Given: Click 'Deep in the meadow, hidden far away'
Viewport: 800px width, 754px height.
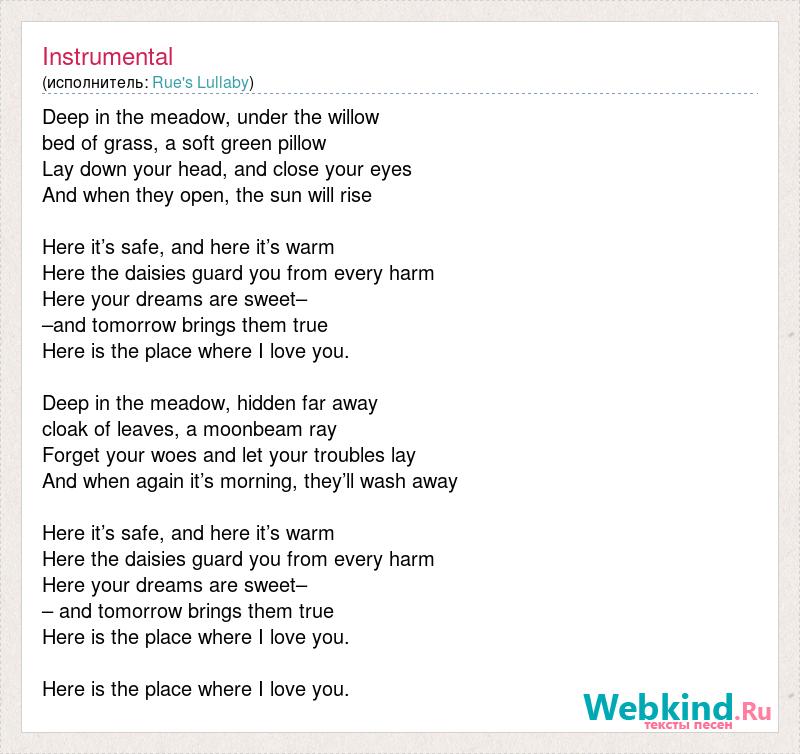Looking at the screenshot, I should click(210, 404).
